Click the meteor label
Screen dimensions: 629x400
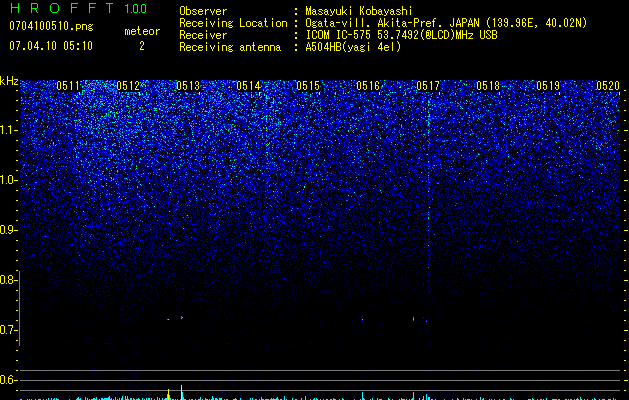pyautogui.click(x=142, y=31)
